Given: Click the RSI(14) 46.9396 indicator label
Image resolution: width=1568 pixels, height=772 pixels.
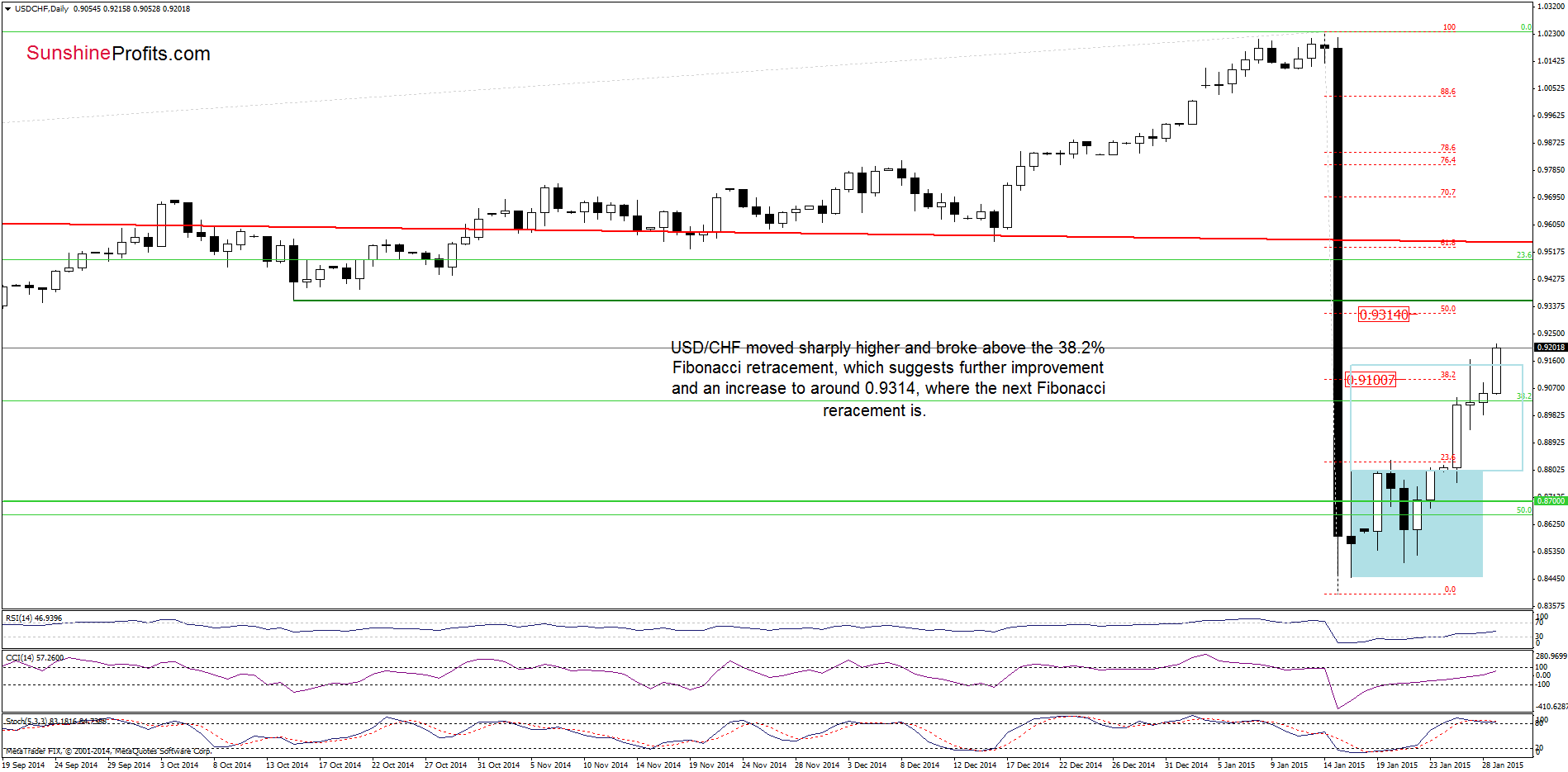Looking at the screenshot, I should [x=34, y=618].
